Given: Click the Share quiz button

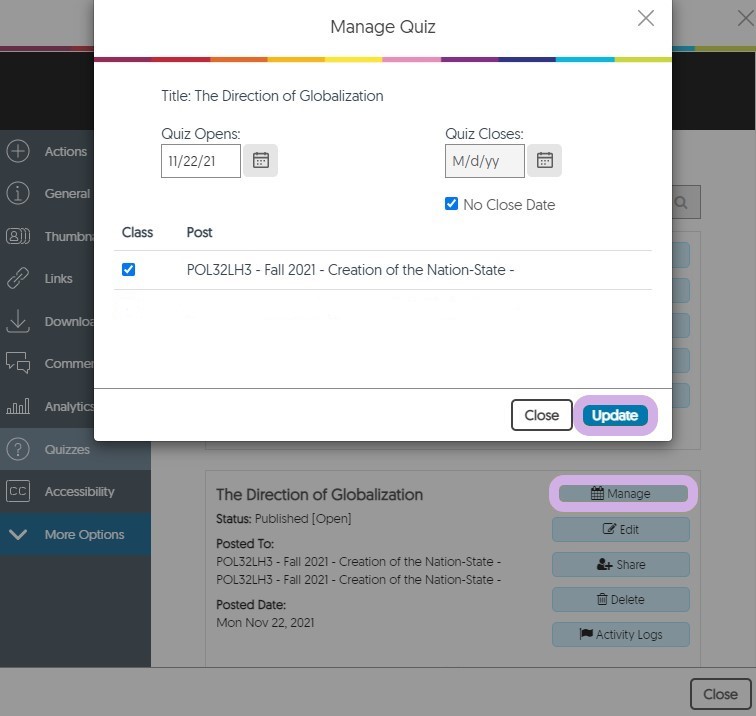Looking at the screenshot, I should coord(621,565).
